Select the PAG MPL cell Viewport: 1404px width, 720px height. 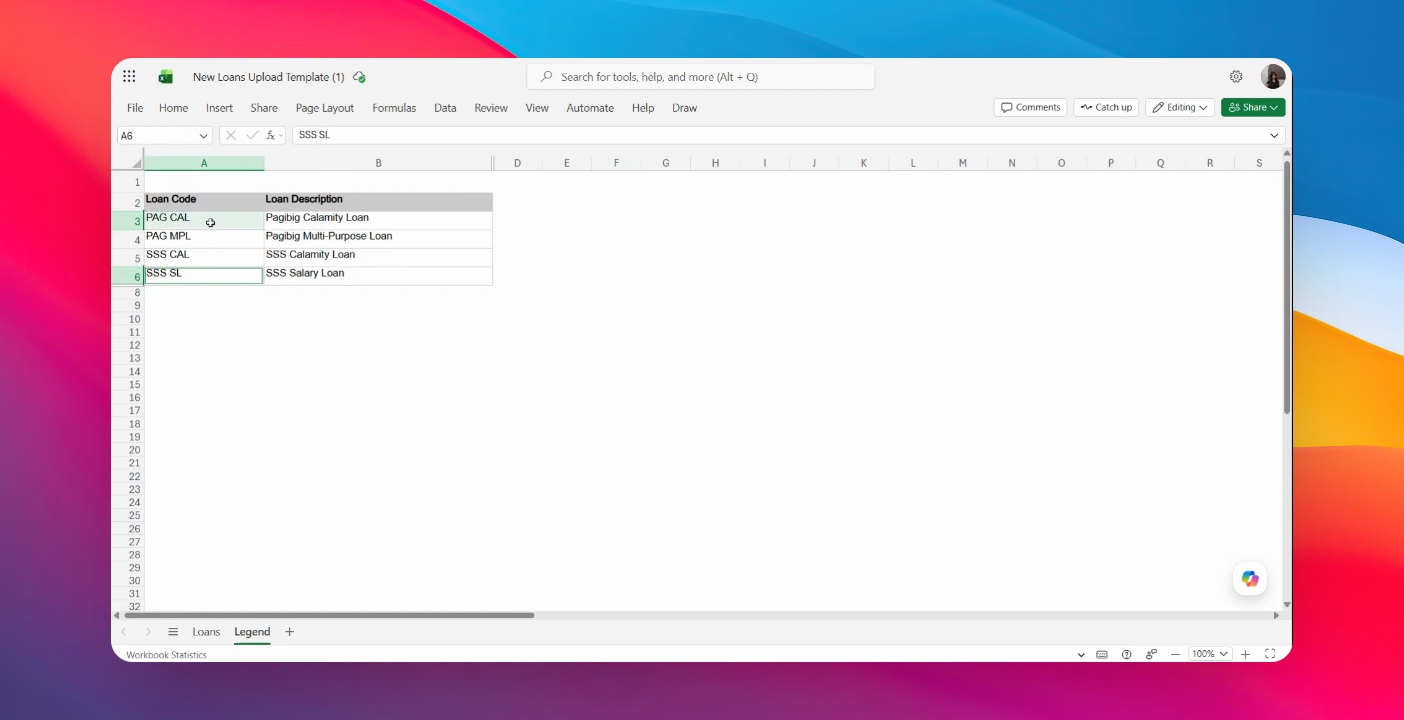point(204,239)
